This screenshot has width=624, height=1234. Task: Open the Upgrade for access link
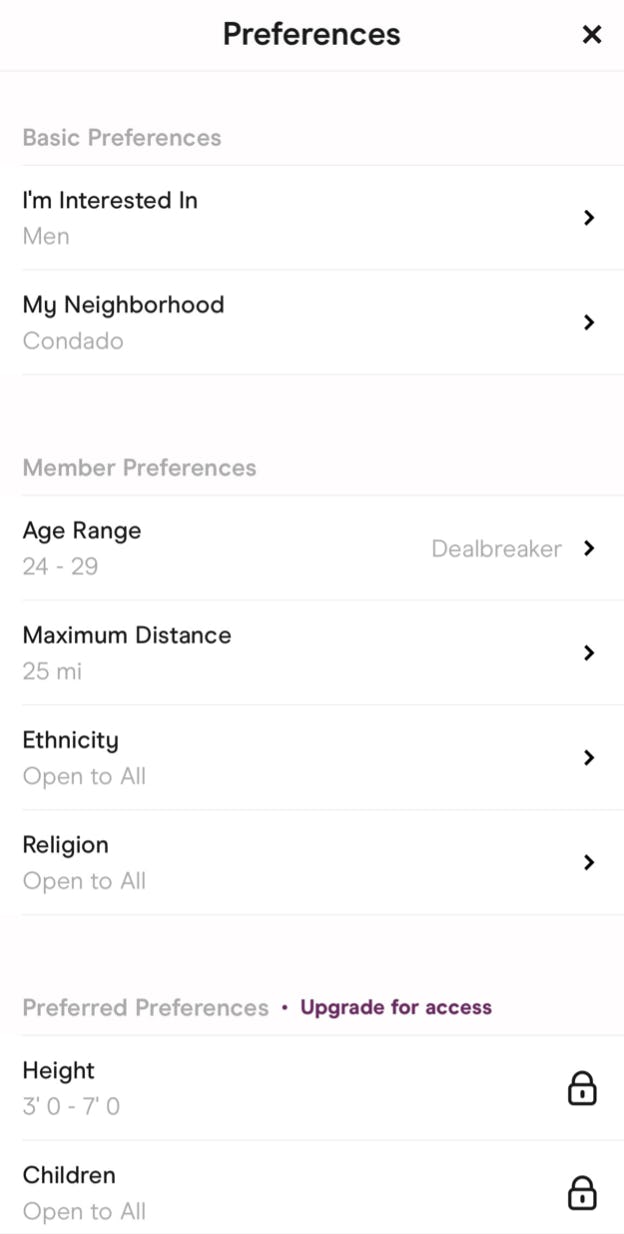pos(395,1007)
